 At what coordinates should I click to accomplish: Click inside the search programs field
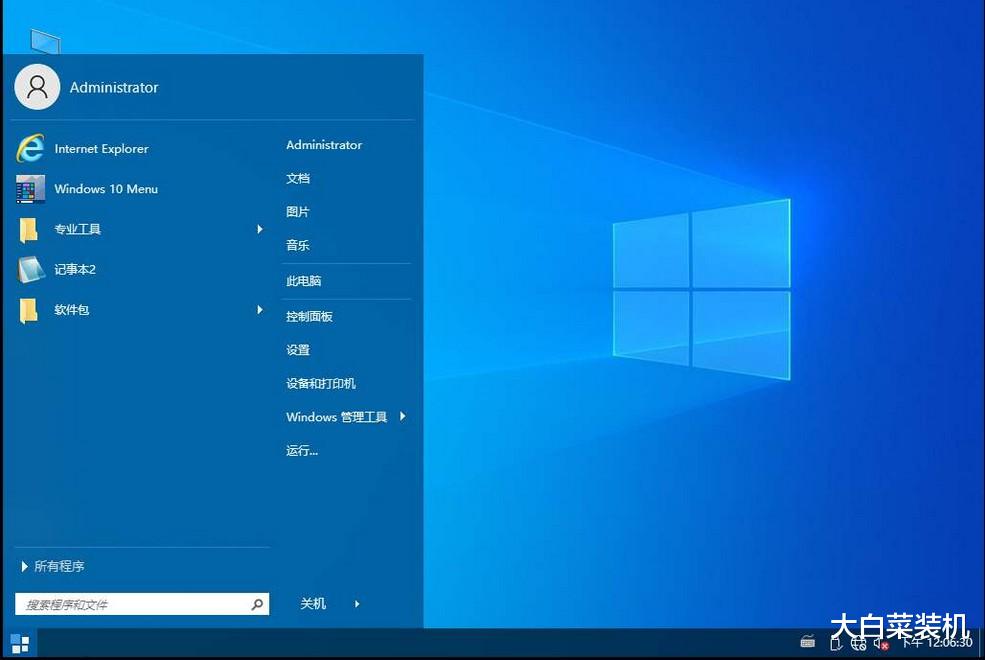(x=130, y=604)
